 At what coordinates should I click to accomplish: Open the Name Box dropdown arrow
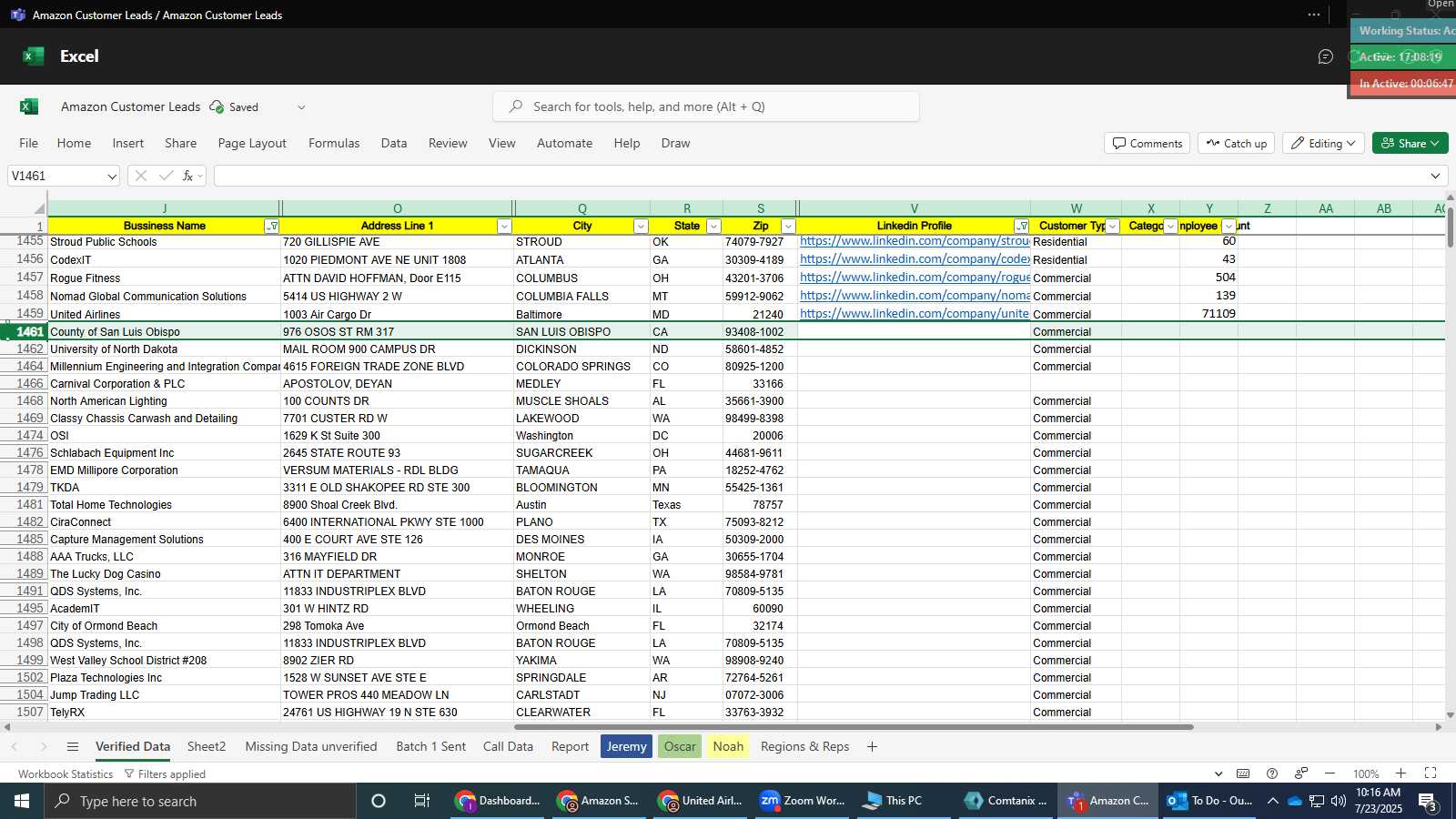pos(112,176)
